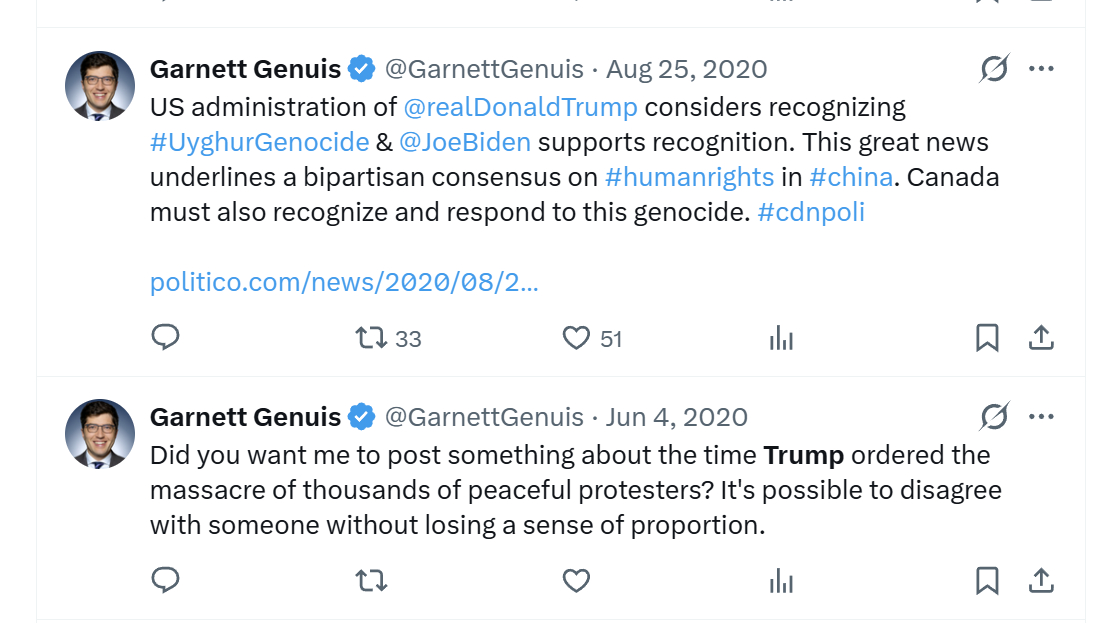Open more options on Jun 4 tweet
This screenshot has height=623, width=1095.
[1041, 417]
